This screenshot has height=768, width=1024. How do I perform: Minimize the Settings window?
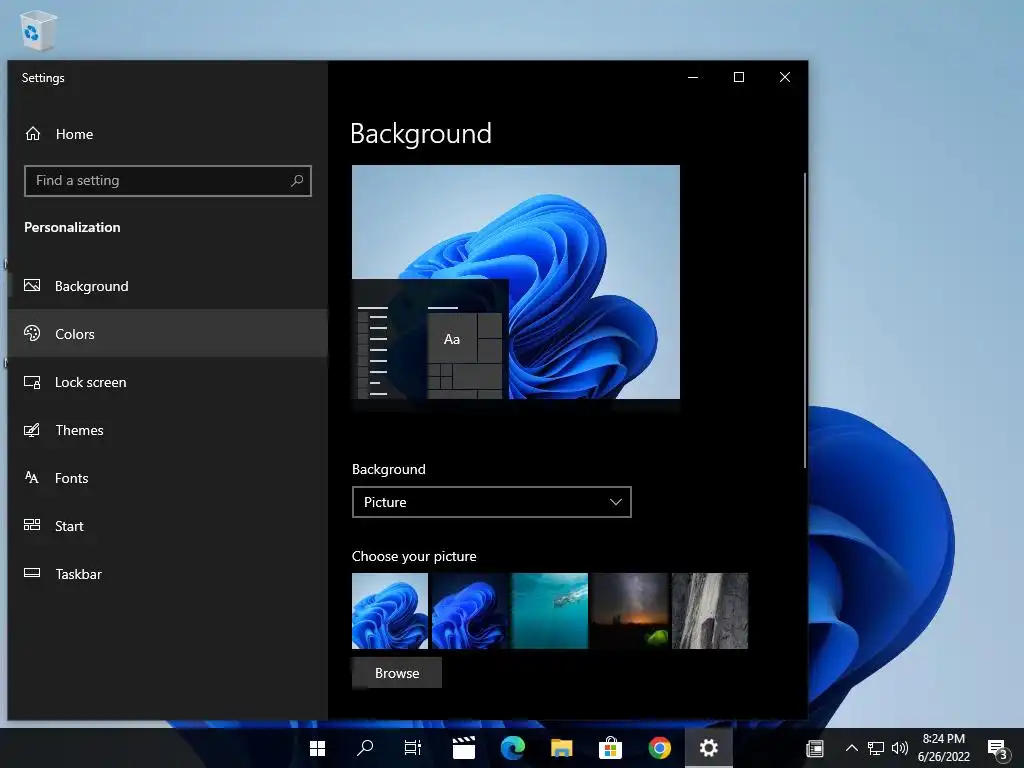pos(693,77)
